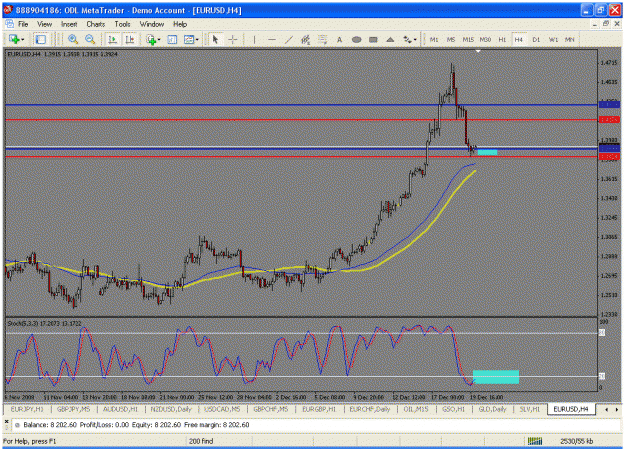Select the triangle drawing tool
This screenshot has height=449, width=625.
[390, 39]
